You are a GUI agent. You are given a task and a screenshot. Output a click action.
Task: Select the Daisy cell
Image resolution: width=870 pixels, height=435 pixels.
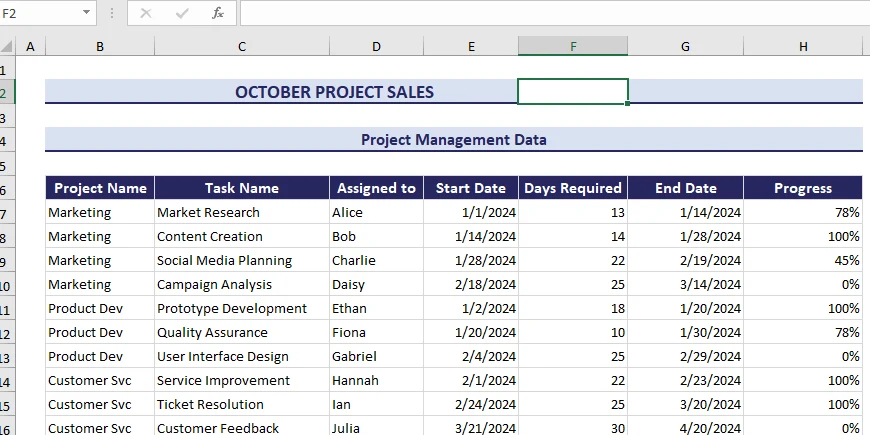tap(376, 284)
